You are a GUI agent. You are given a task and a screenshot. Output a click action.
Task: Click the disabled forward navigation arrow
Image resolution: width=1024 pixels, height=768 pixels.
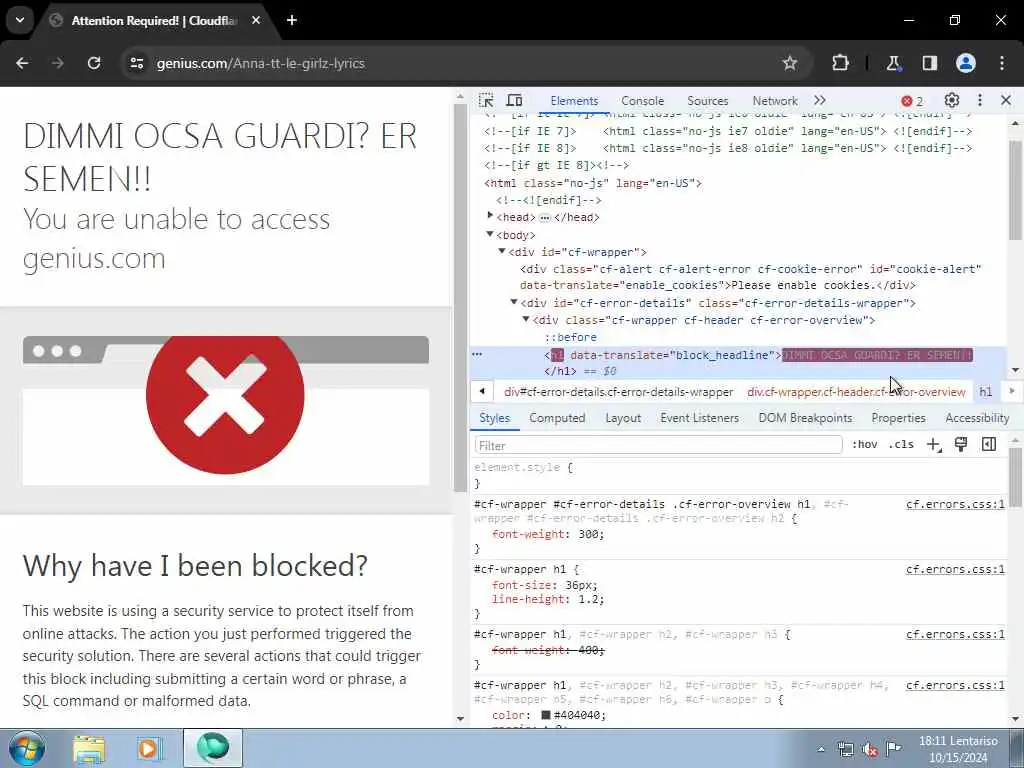click(58, 63)
